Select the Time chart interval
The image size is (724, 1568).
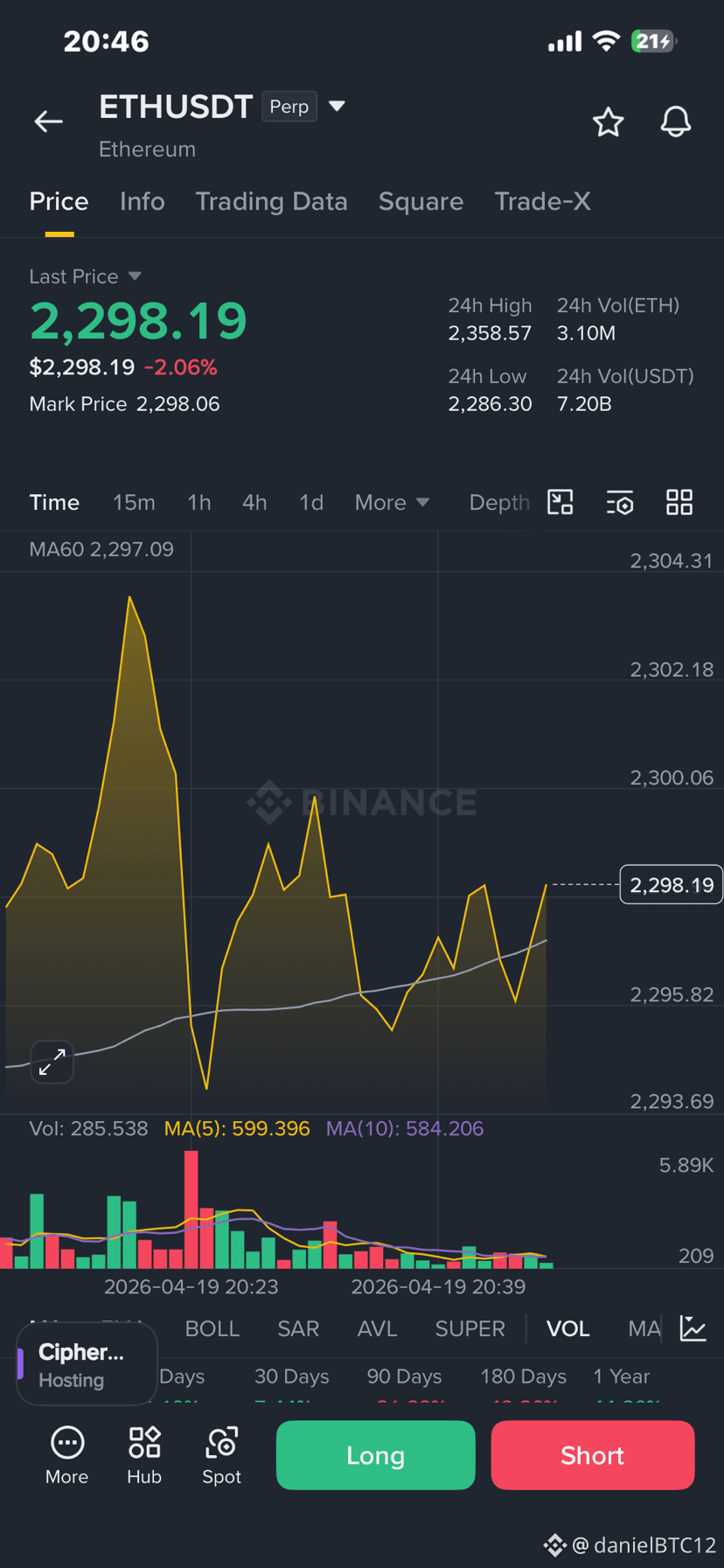pos(54,502)
